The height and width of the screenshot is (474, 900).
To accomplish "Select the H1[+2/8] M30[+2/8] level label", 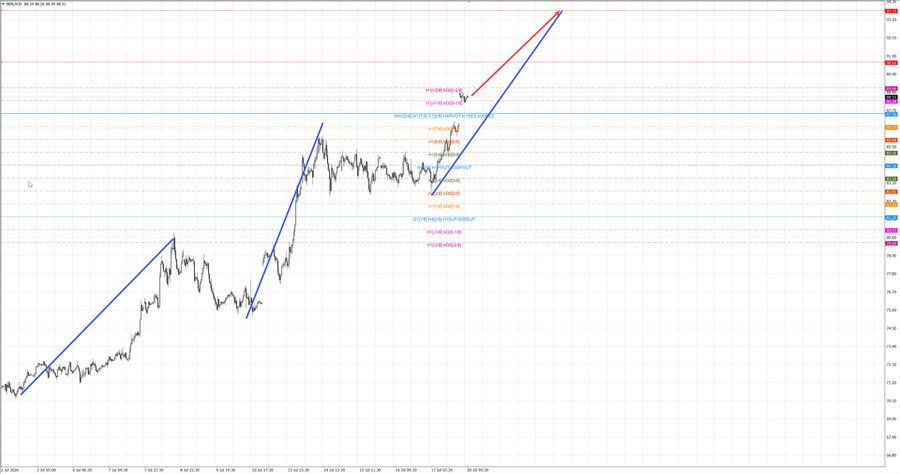I will click(x=444, y=90).
